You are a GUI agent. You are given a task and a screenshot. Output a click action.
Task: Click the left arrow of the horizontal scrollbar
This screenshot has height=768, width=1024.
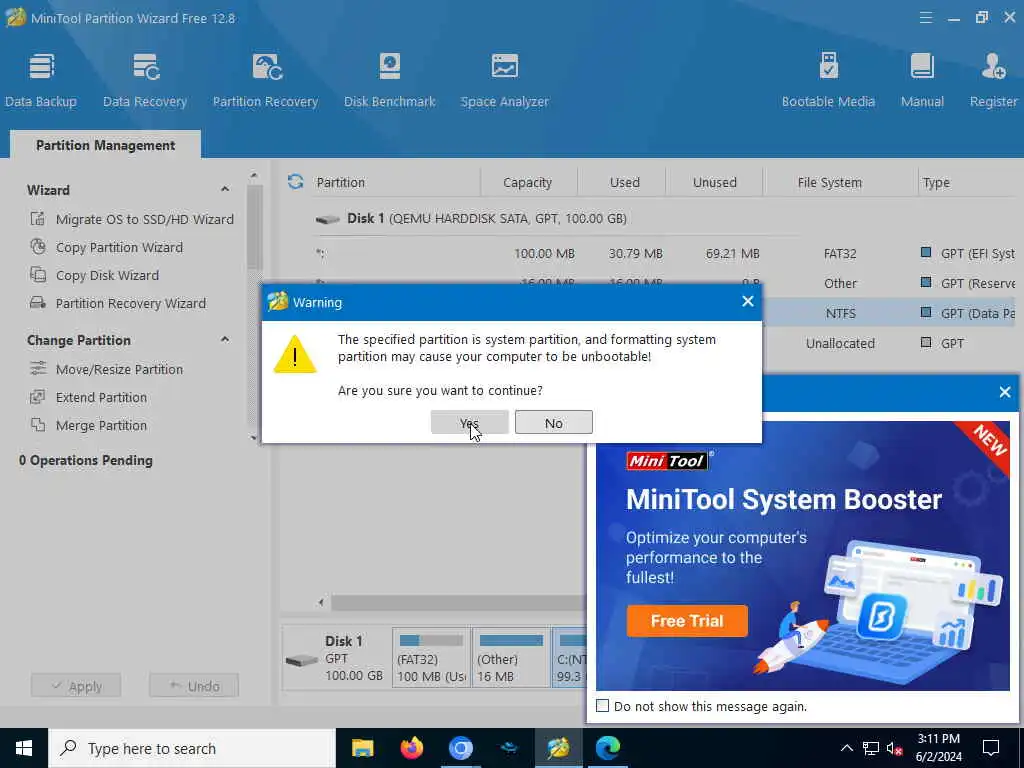[321, 602]
